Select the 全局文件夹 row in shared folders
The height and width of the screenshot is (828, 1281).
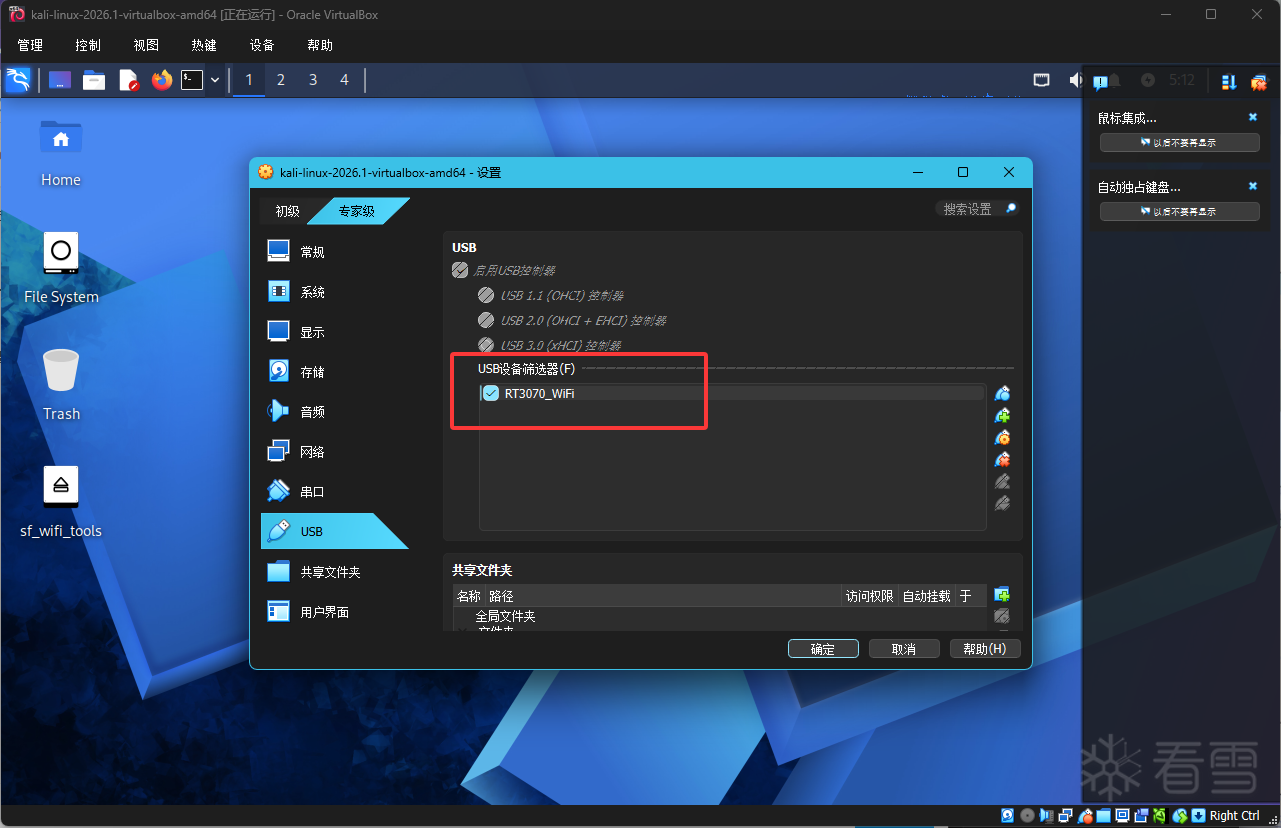[x=505, y=617]
